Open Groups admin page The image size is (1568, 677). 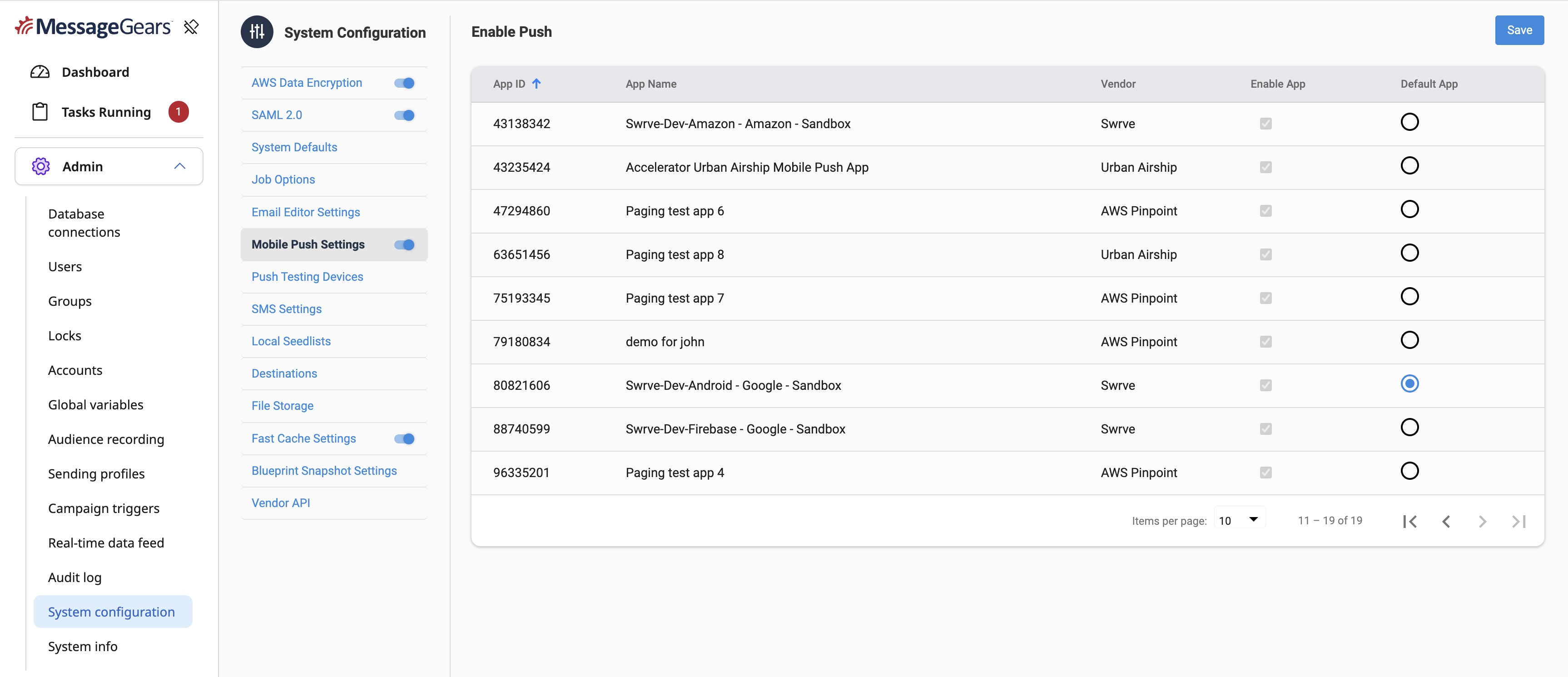[69, 301]
